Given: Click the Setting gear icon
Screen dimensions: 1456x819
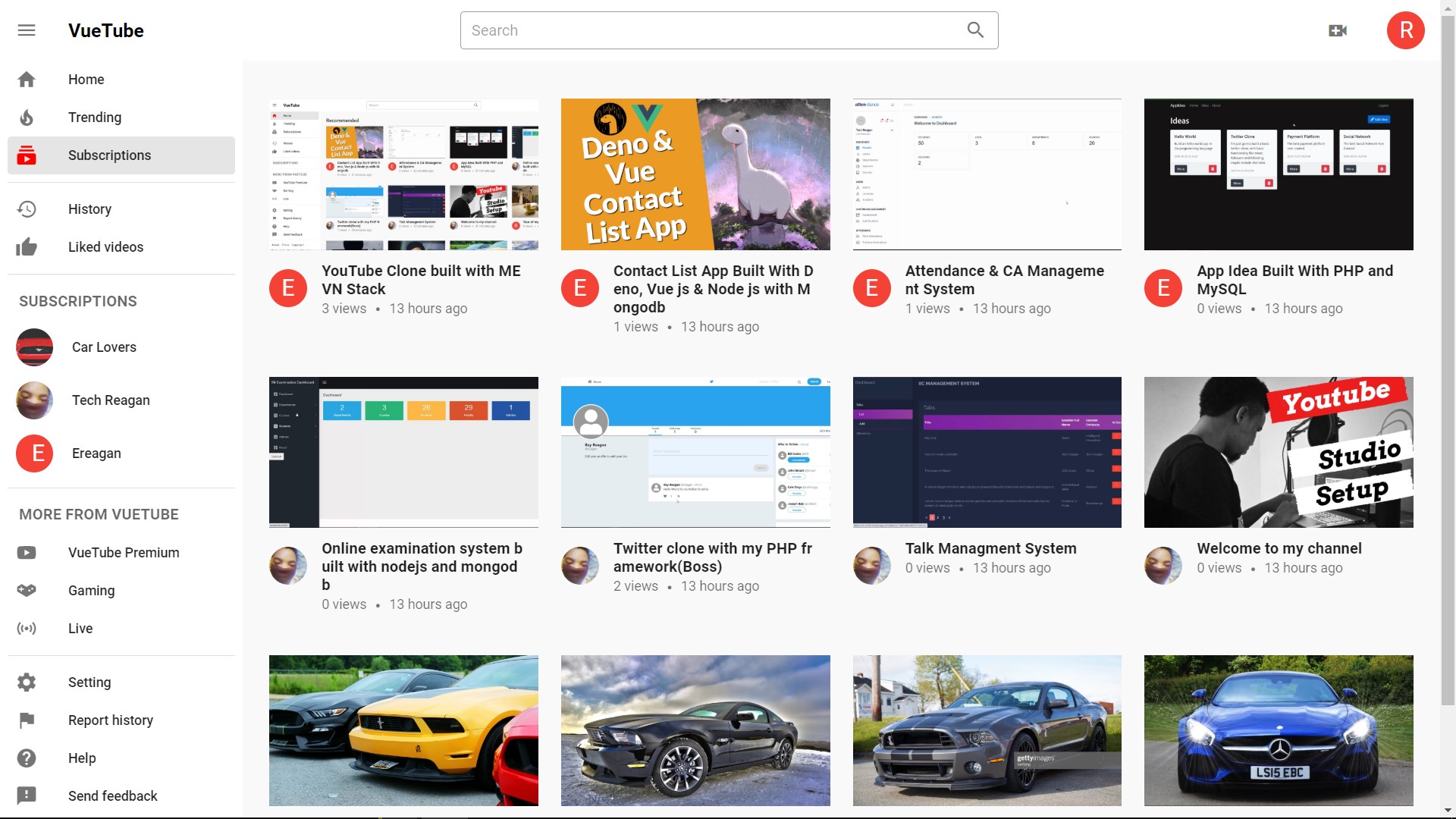Looking at the screenshot, I should coord(27,682).
